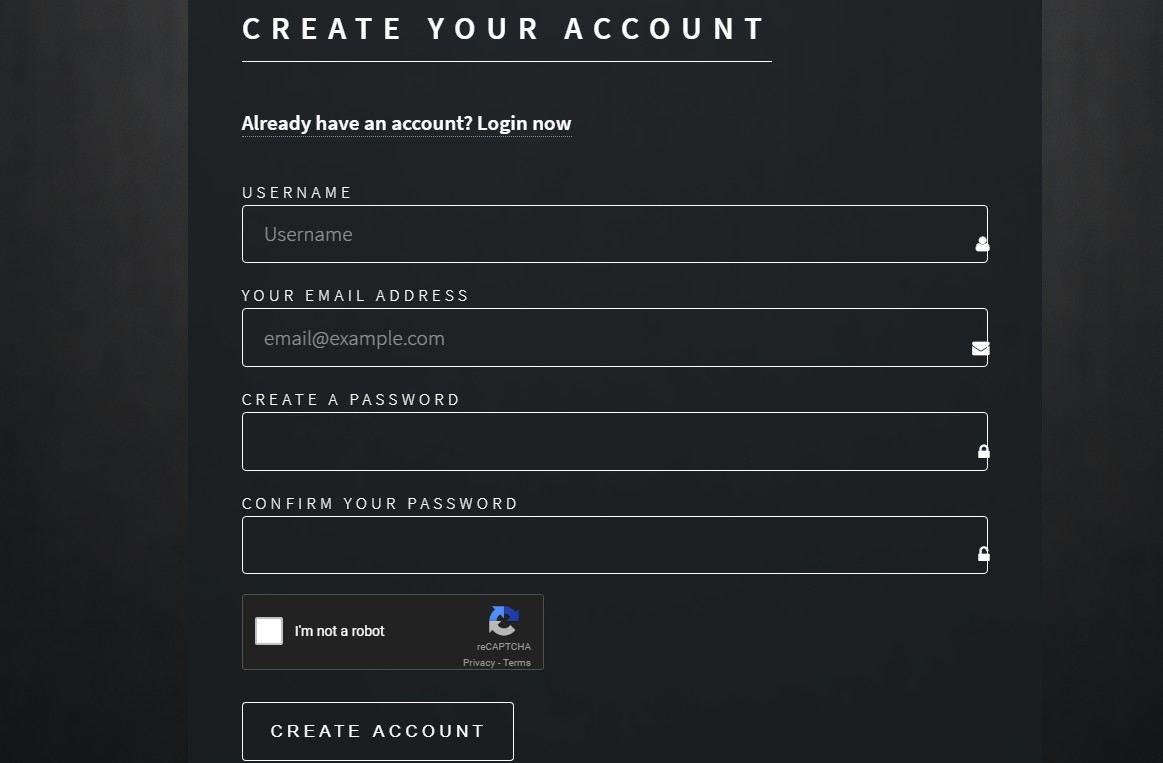Click the CONFIRM YOUR PASSWORD label
This screenshot has width=1163, height=763.
tap(380, 503)
